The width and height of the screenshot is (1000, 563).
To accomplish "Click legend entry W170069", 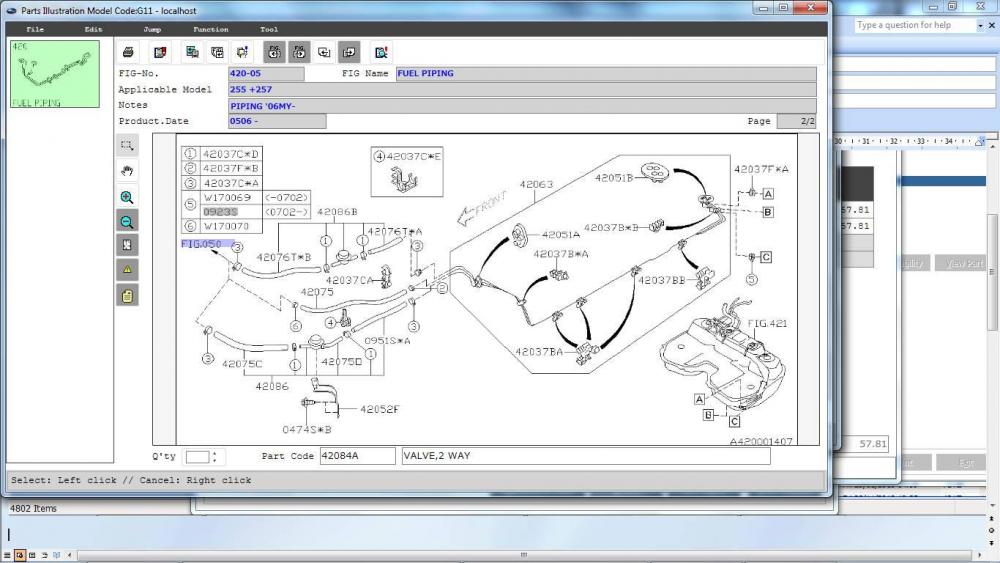I will 227,198.
